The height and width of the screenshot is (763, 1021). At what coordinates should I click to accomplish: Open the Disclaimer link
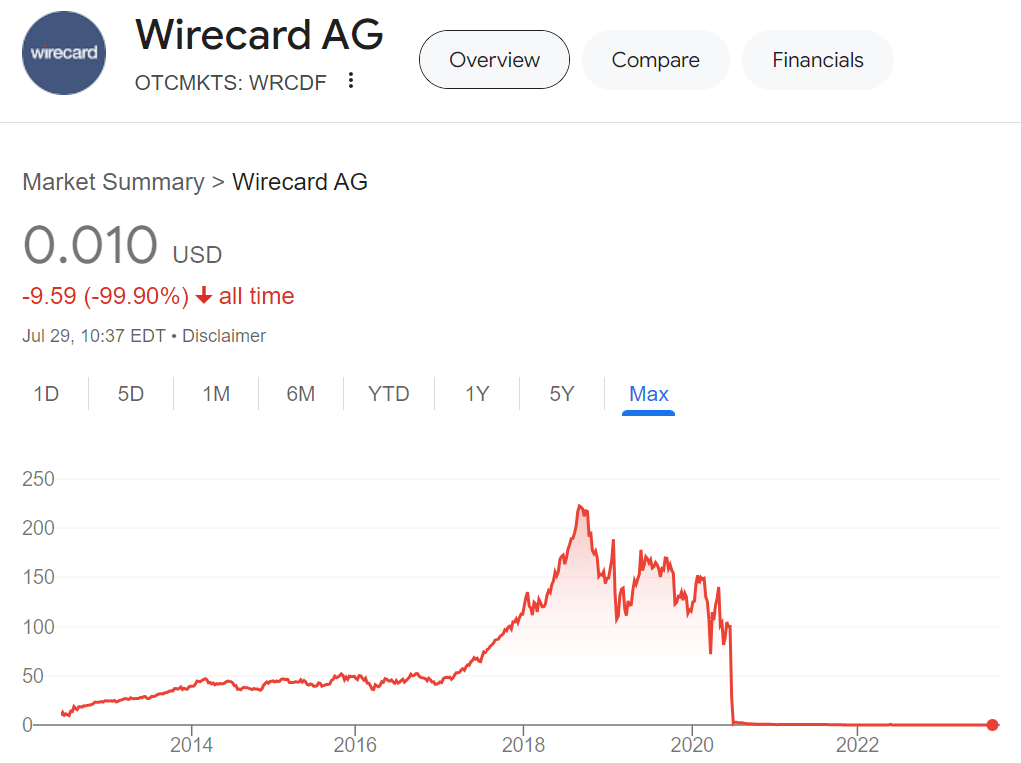pos(224,336)
